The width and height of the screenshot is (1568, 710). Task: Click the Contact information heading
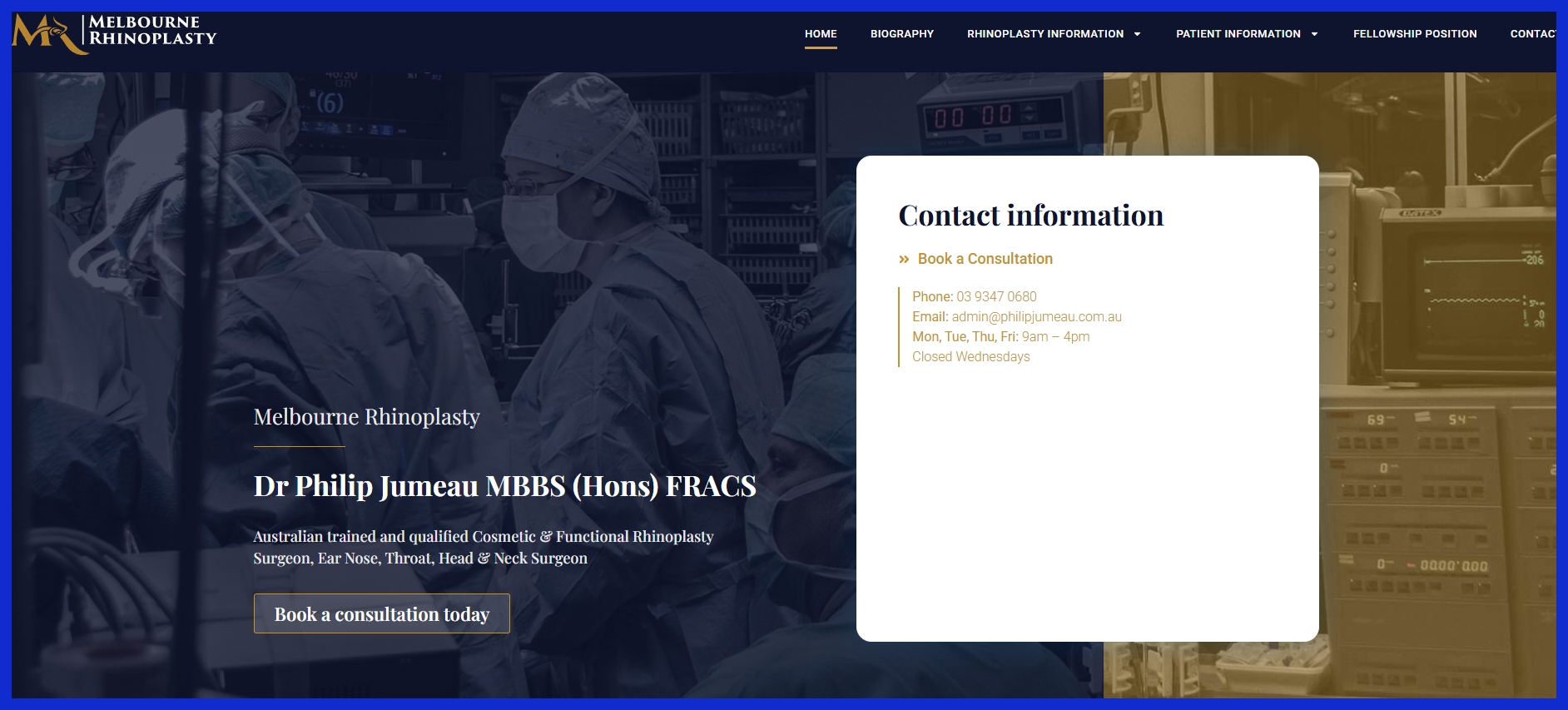click(x=1030, y=216)
